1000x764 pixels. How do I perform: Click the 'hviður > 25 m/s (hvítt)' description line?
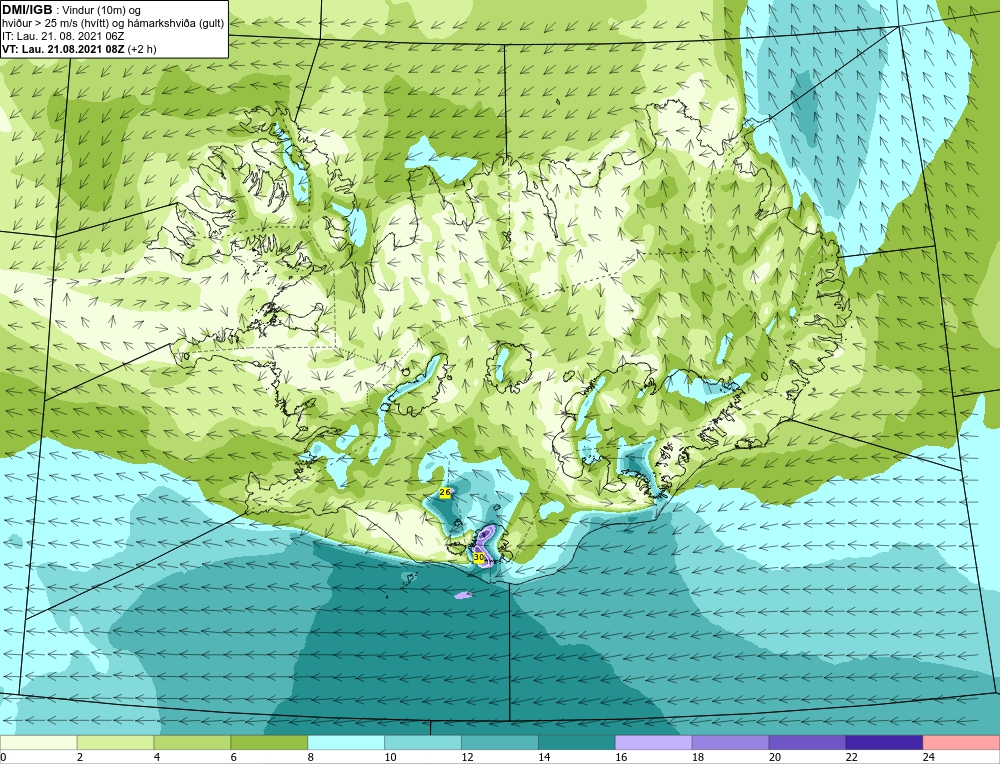(113, 24)
